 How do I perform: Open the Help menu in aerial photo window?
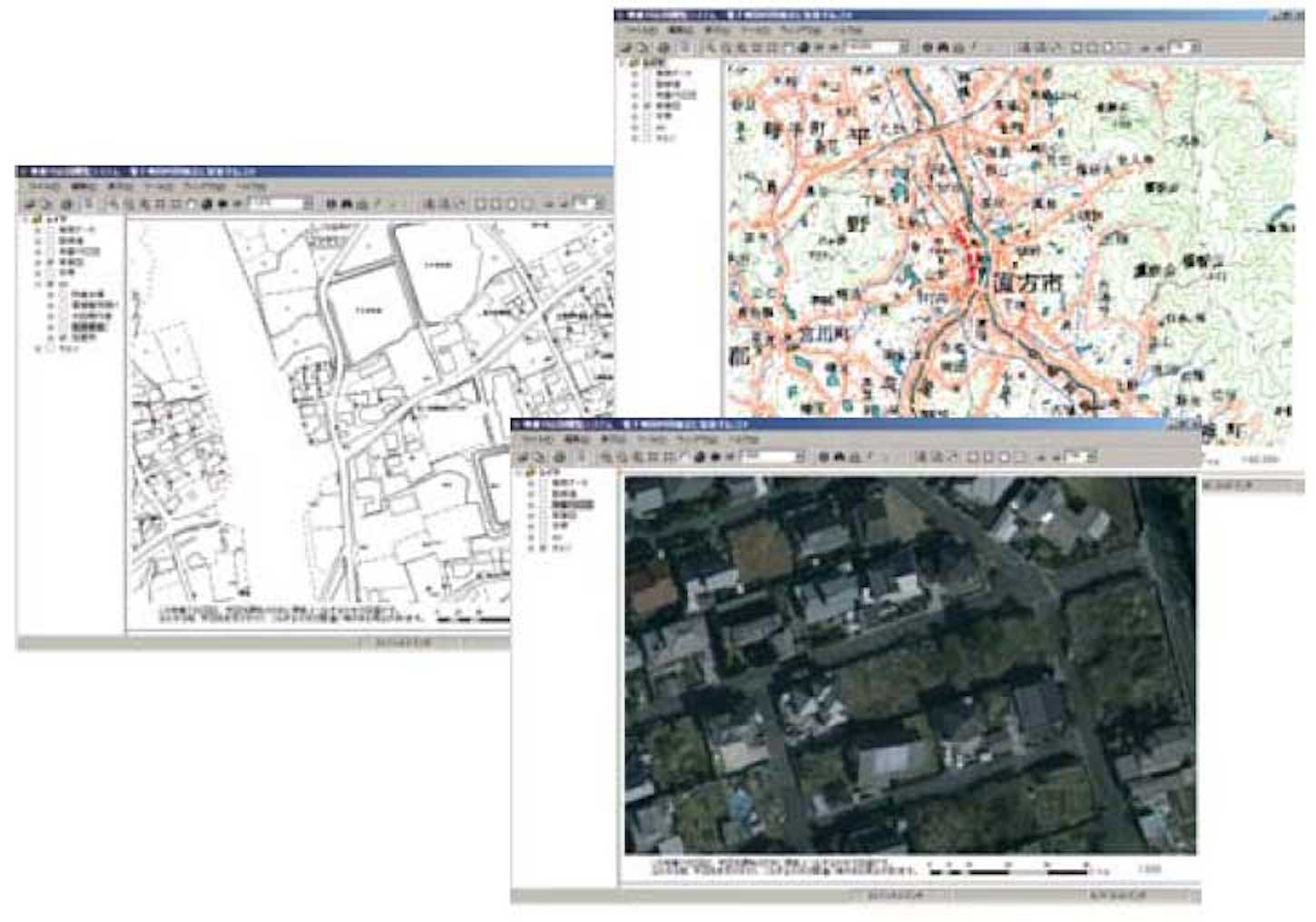click(744, 438)
